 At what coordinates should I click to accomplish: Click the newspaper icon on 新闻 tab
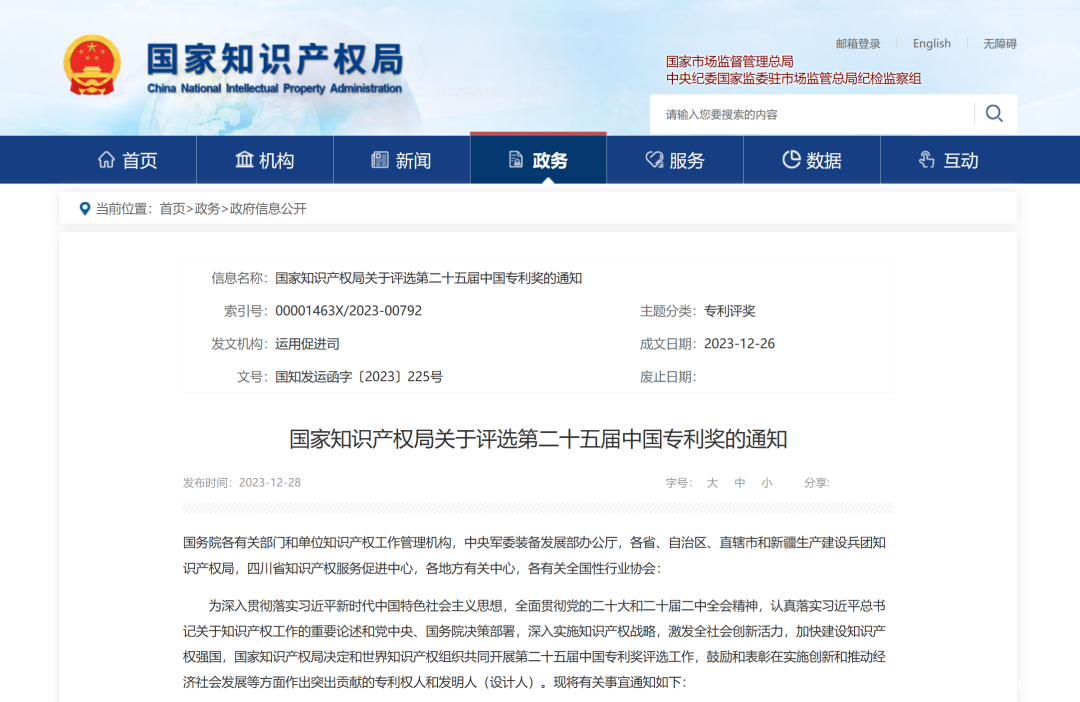382,159
